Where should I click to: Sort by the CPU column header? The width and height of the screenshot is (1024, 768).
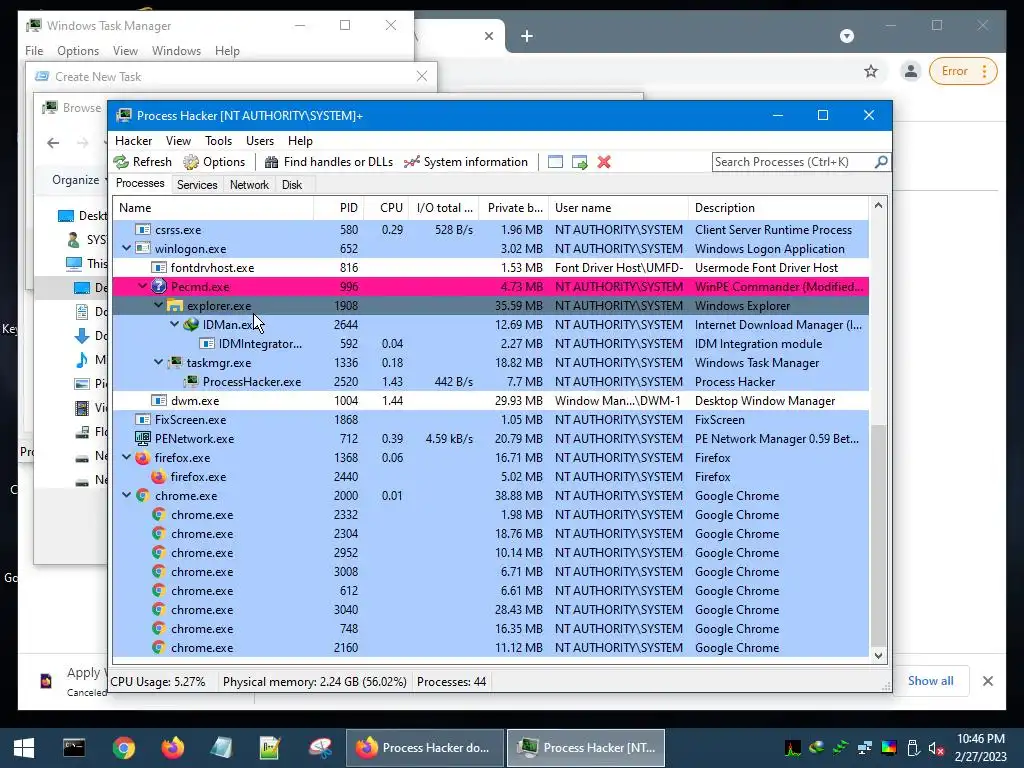pos(387,208)
